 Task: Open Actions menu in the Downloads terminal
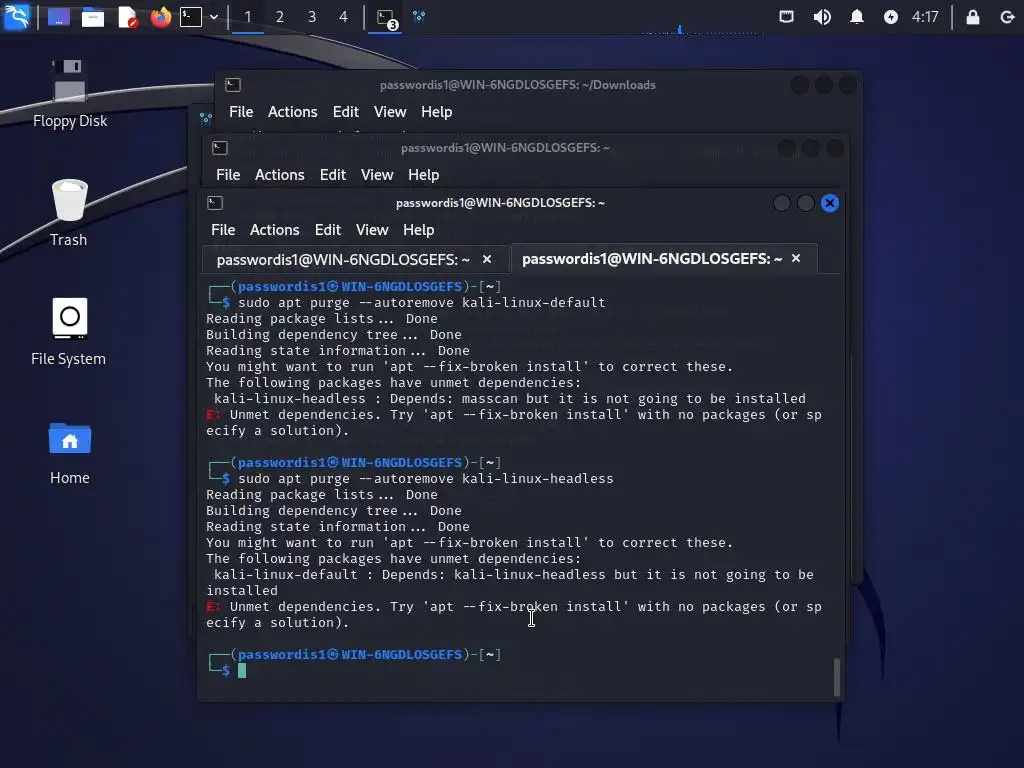point(293,112)
